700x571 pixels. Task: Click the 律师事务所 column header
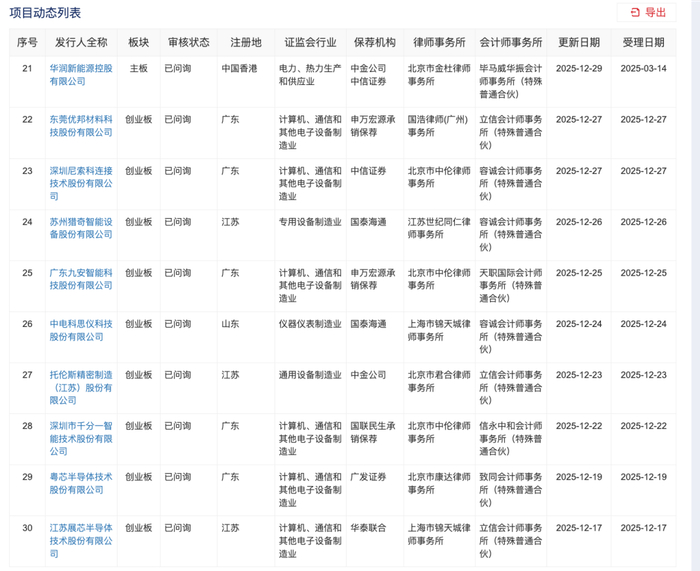439,42
